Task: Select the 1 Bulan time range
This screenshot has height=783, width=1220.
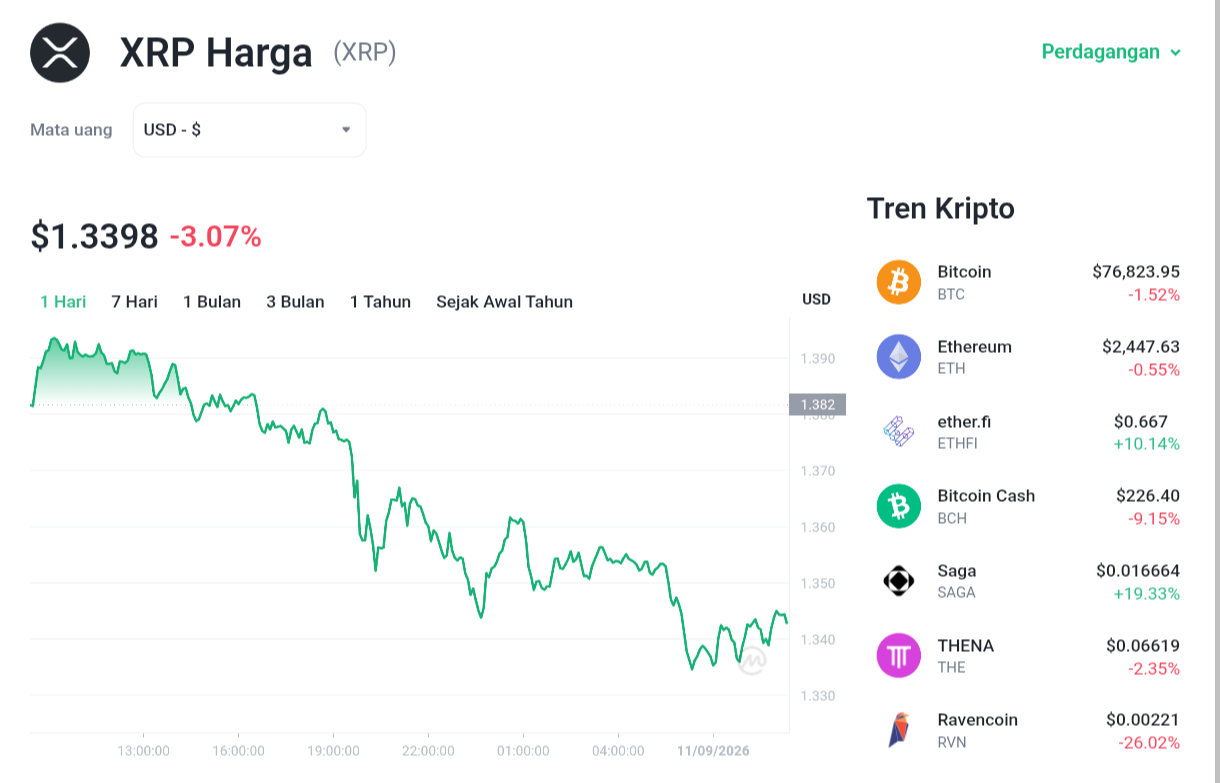Action: pyautogui.click(x=212, y=302)
